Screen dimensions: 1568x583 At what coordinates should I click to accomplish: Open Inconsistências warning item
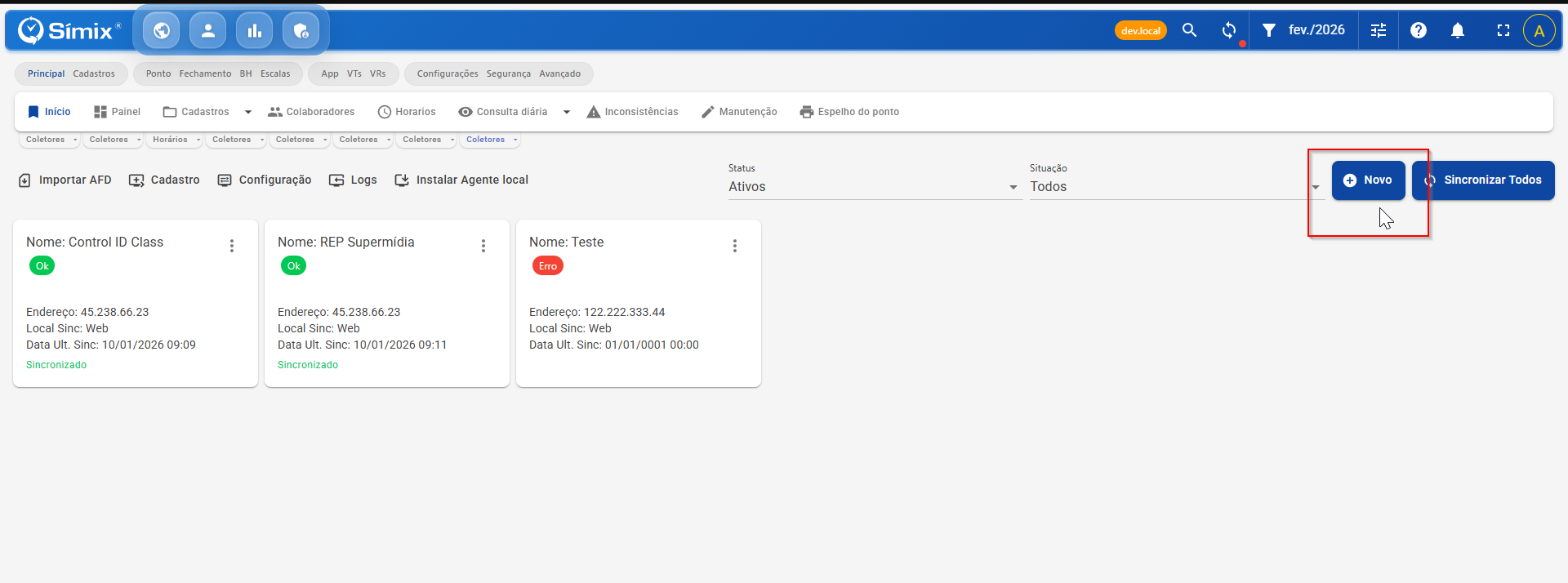(632, 112)
